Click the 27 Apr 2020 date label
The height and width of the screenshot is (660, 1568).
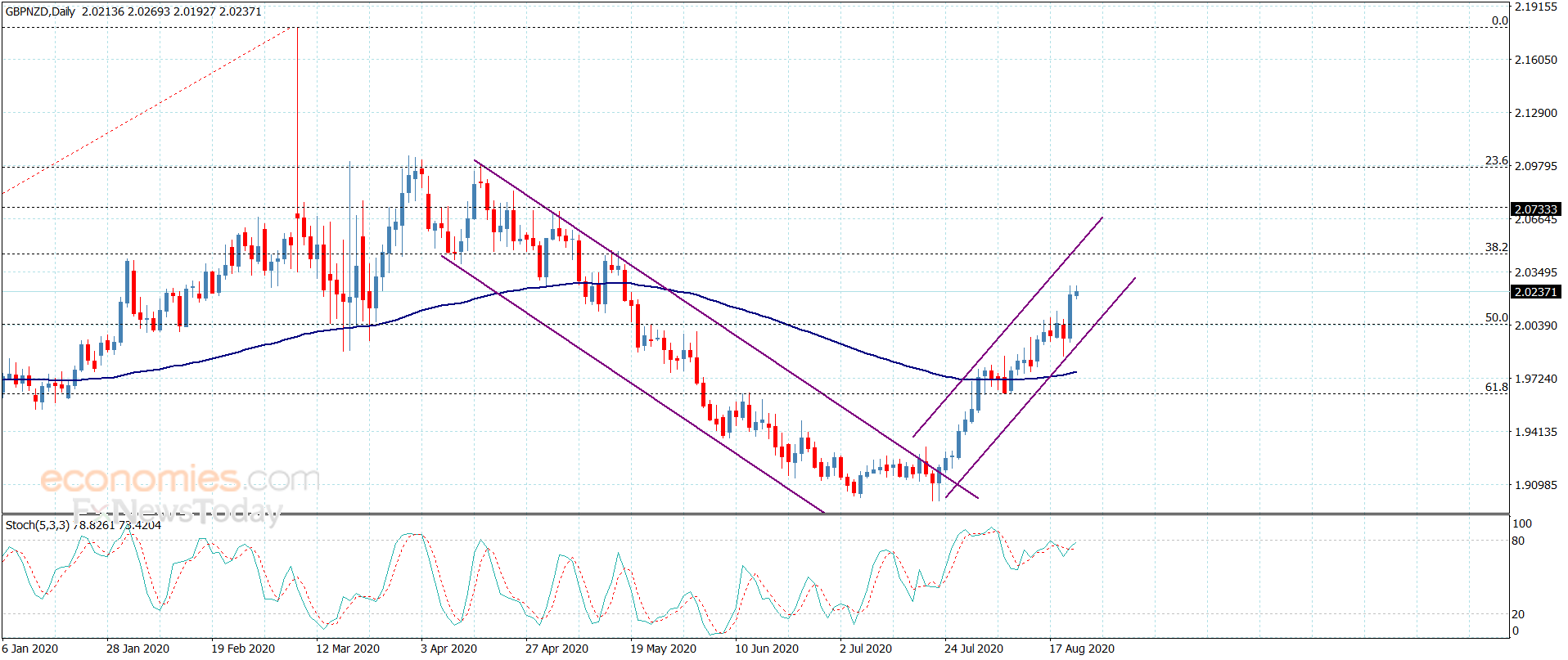(x=556, y=649)
